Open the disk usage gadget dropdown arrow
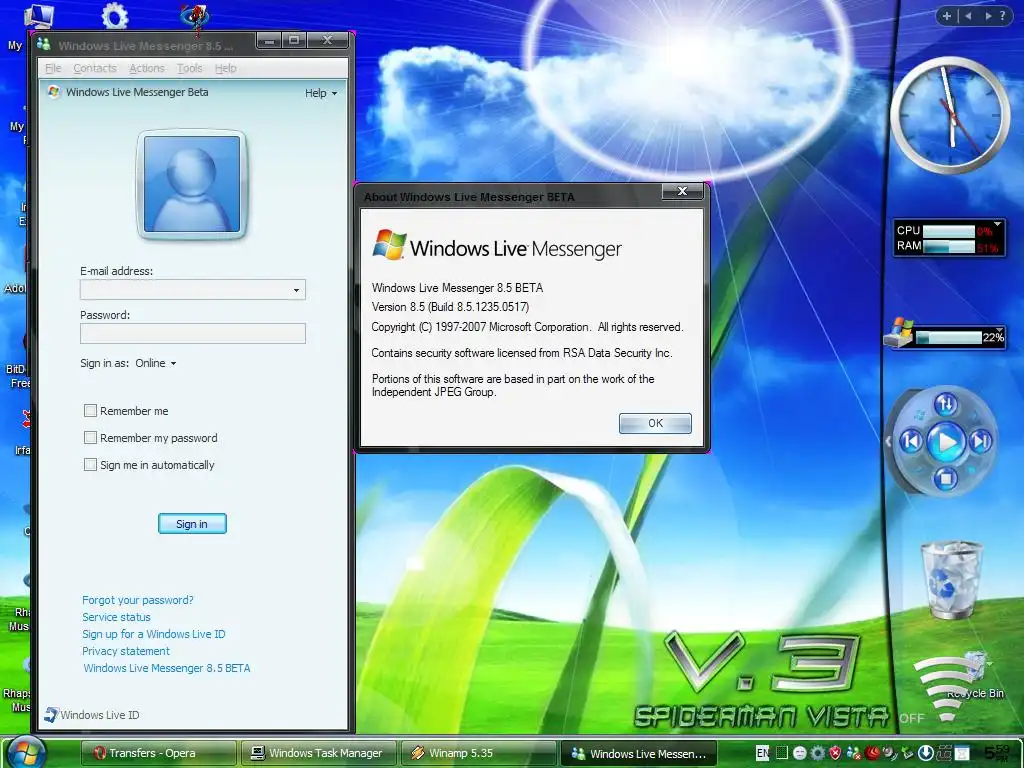 [x=999, y=330]
